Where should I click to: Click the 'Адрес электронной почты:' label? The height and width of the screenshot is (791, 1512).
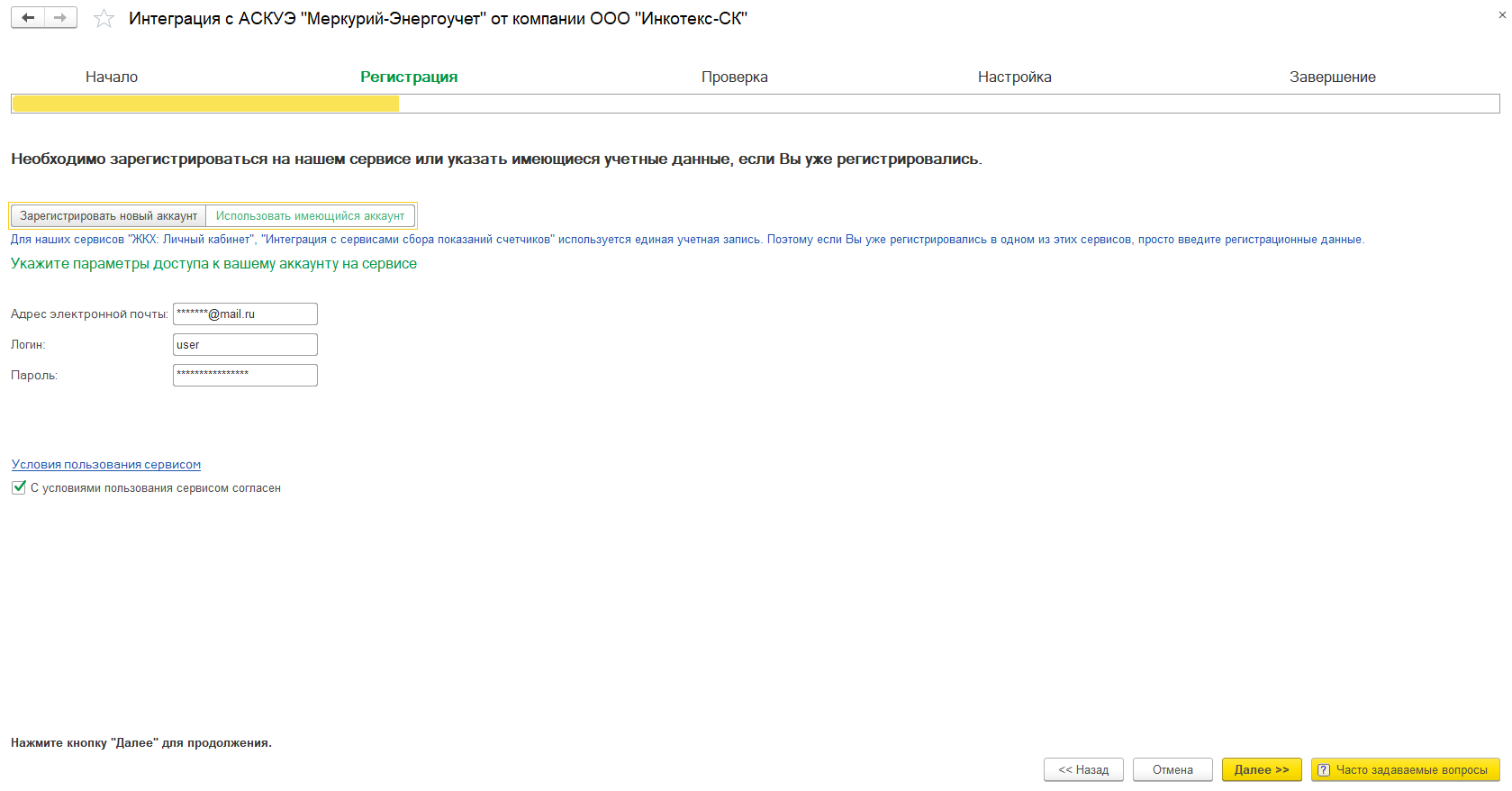click(89, 314)
